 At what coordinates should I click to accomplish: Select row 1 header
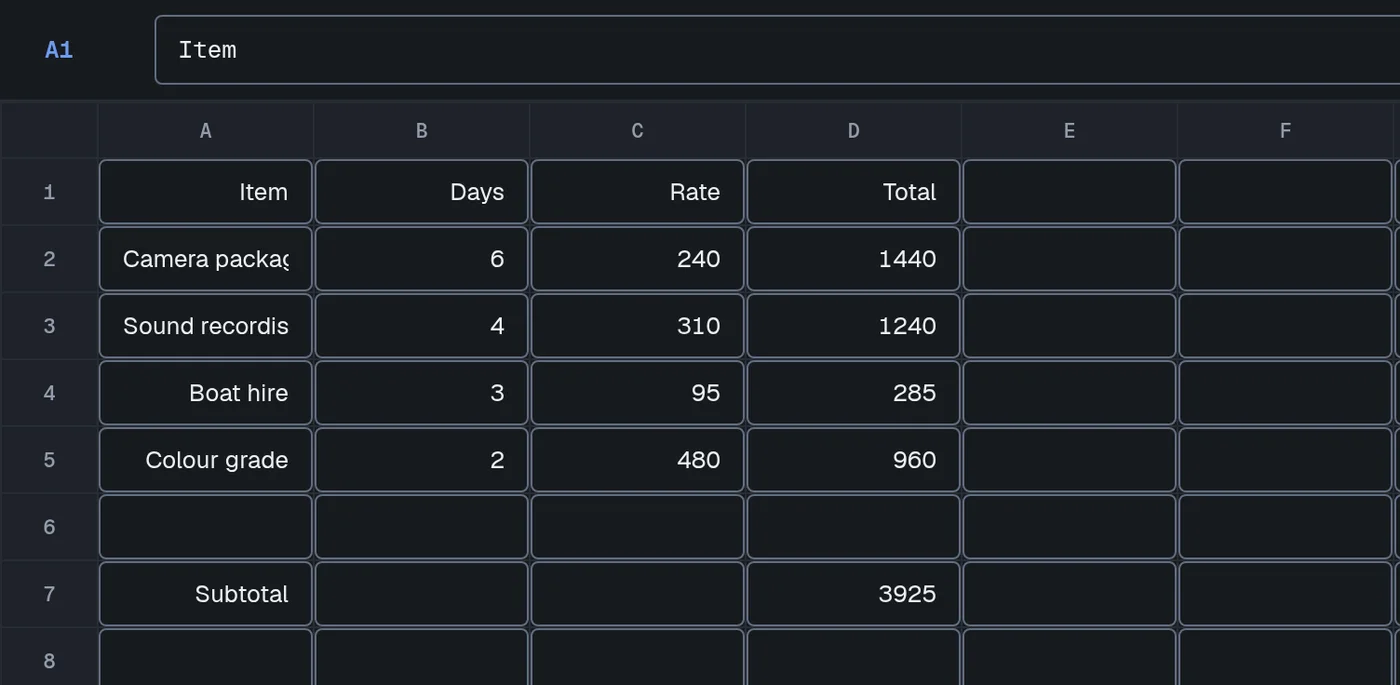[49, 192]
